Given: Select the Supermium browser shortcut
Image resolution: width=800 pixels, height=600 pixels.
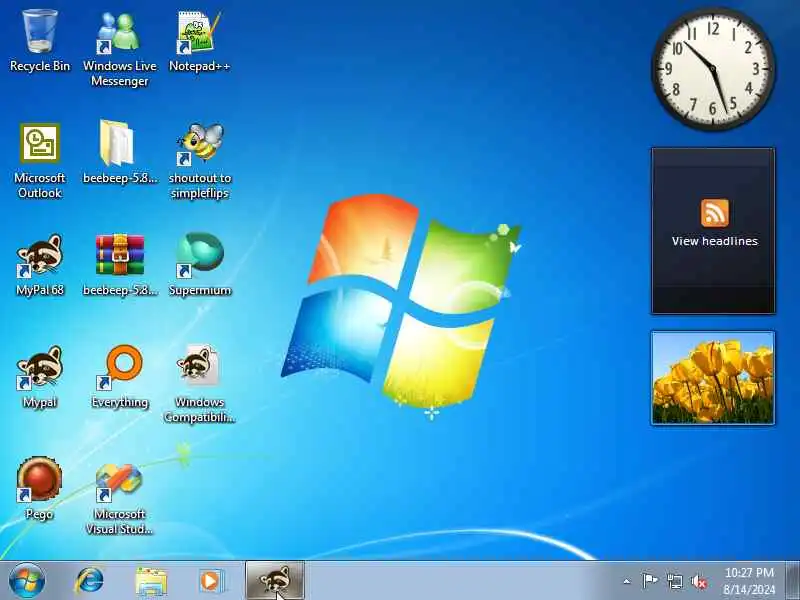Looking at the screenshot, I should click(x=199, y=265).
